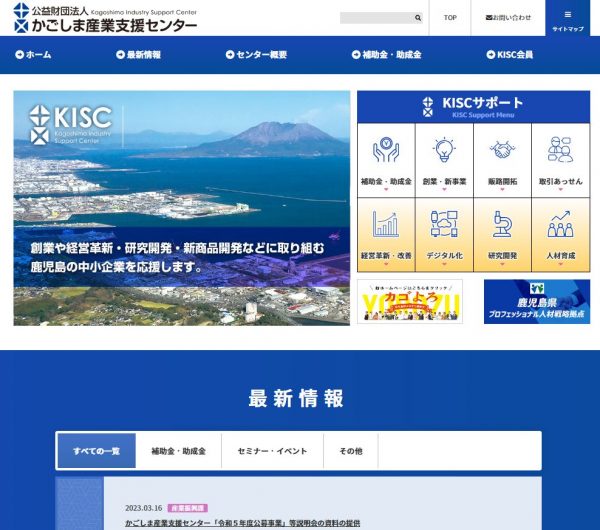Open the TOP link in header
The width and height of the screenshot is (600, 530).
(x=450, y=18)
